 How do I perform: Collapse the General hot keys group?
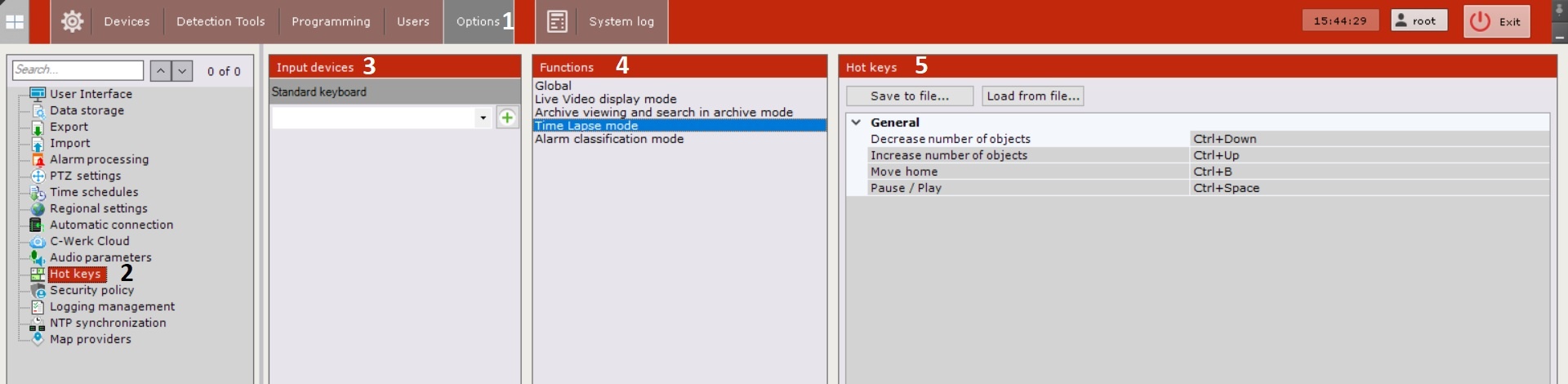coord(856,123)
